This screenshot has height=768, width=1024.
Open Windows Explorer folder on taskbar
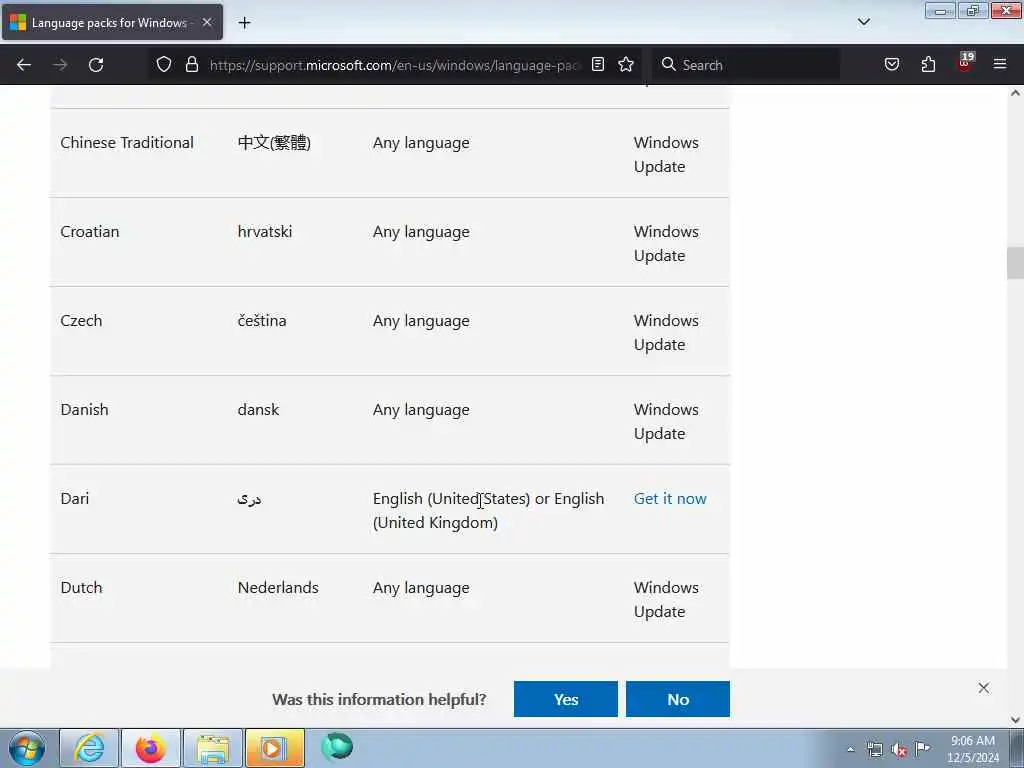(x=213, y=748)
